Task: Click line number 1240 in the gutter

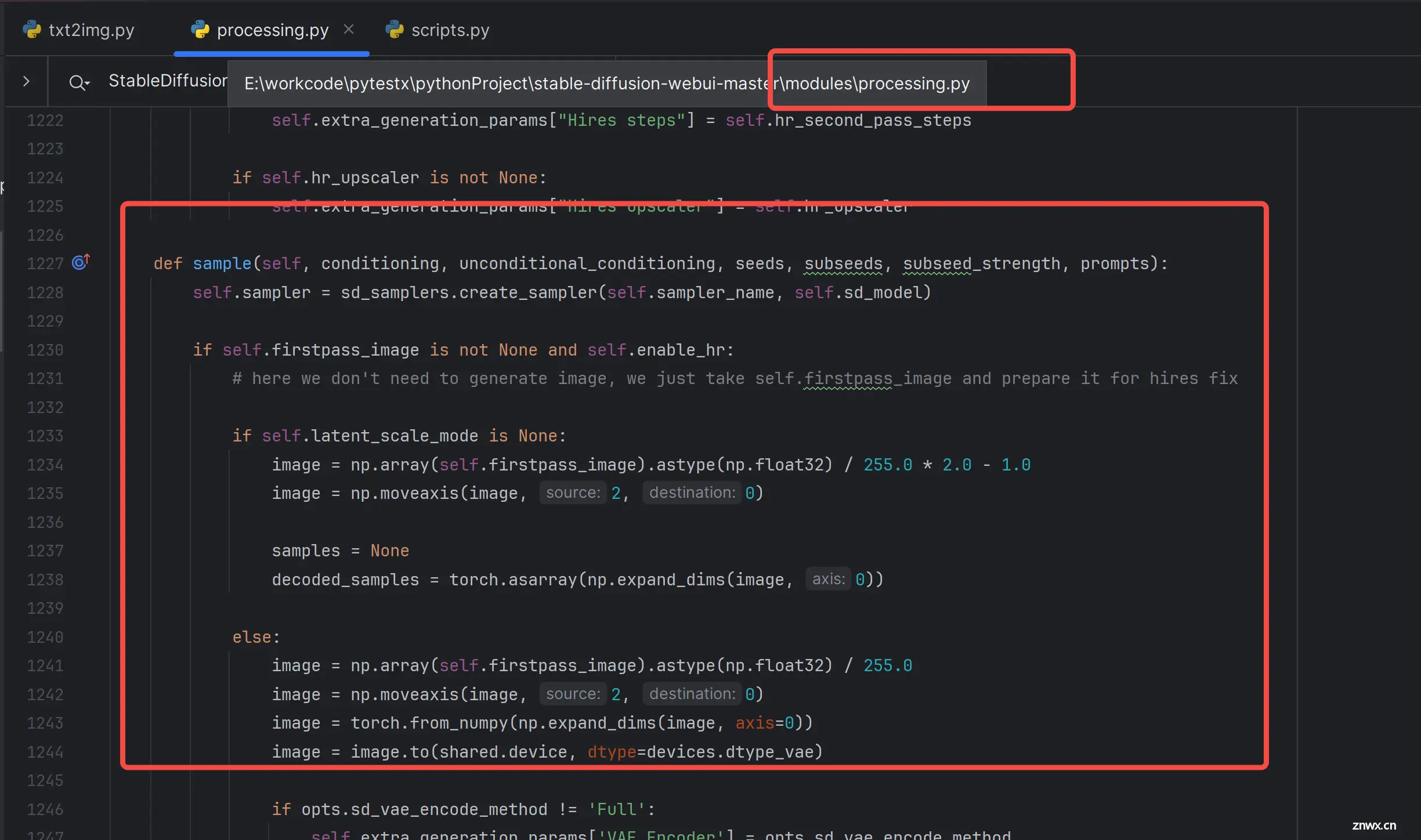Action: [45, 637]
